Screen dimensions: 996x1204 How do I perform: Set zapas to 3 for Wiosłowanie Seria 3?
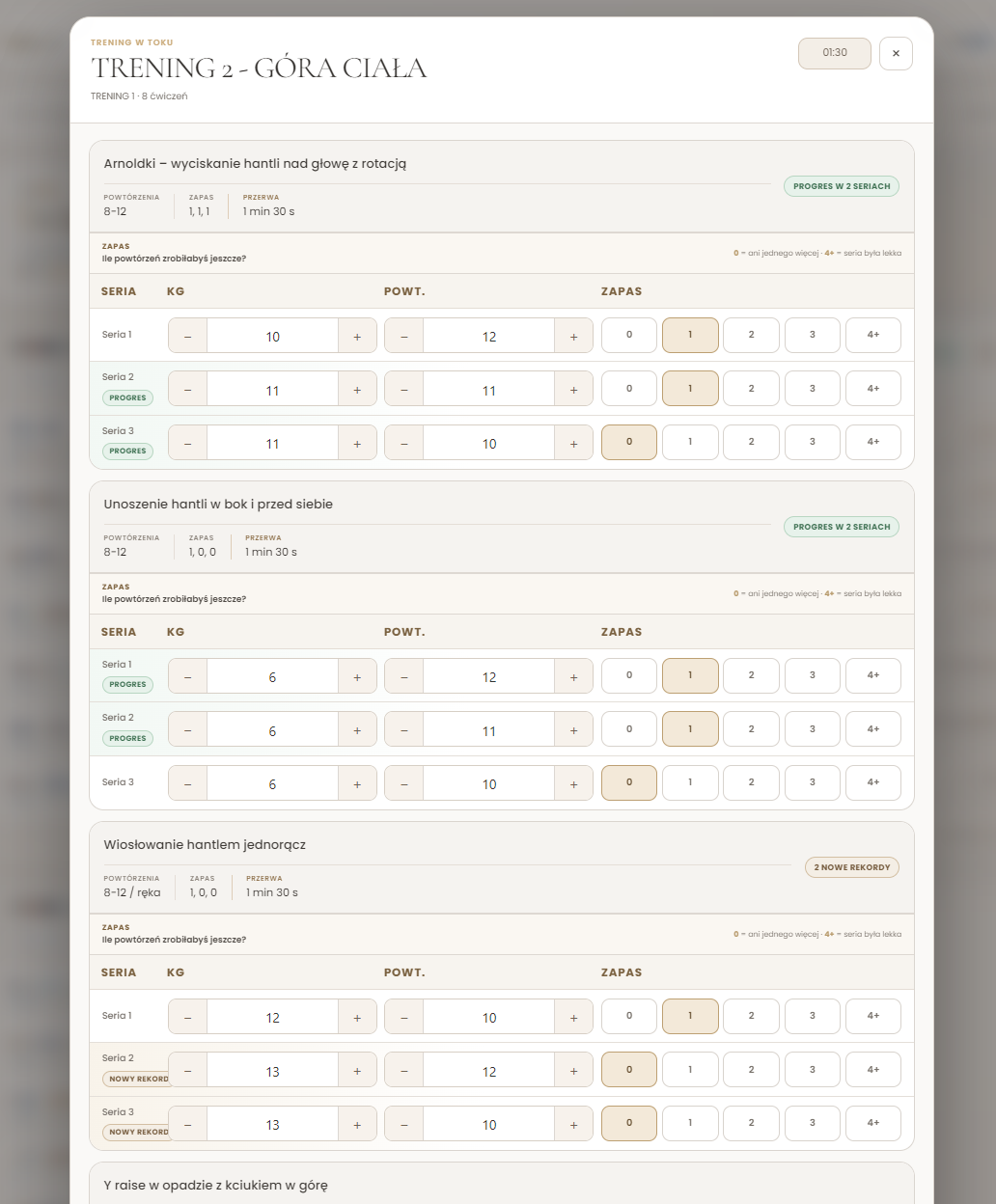point(813,1123)
